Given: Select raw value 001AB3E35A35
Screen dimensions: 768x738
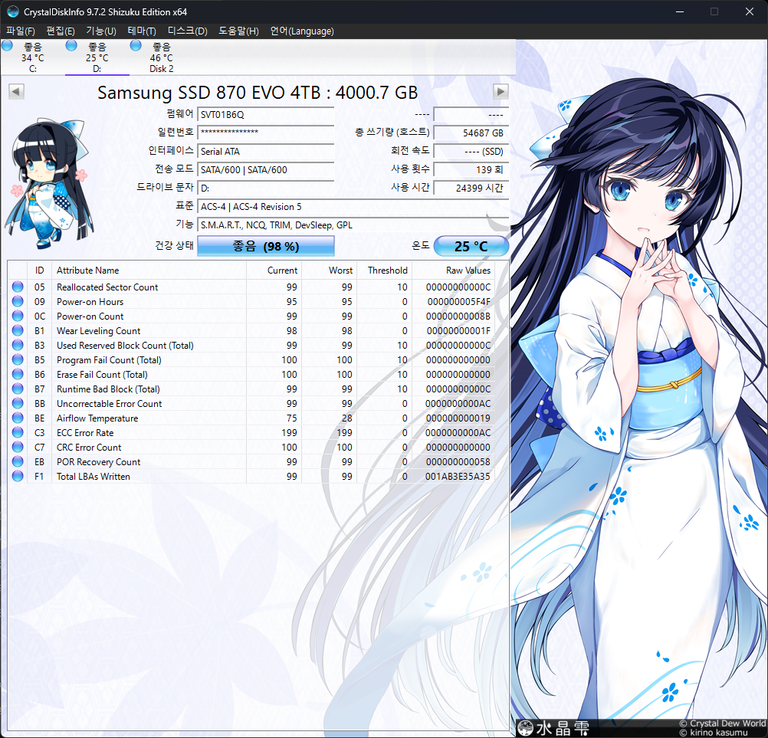Looking at the screenshot, I should click(457, 476).
